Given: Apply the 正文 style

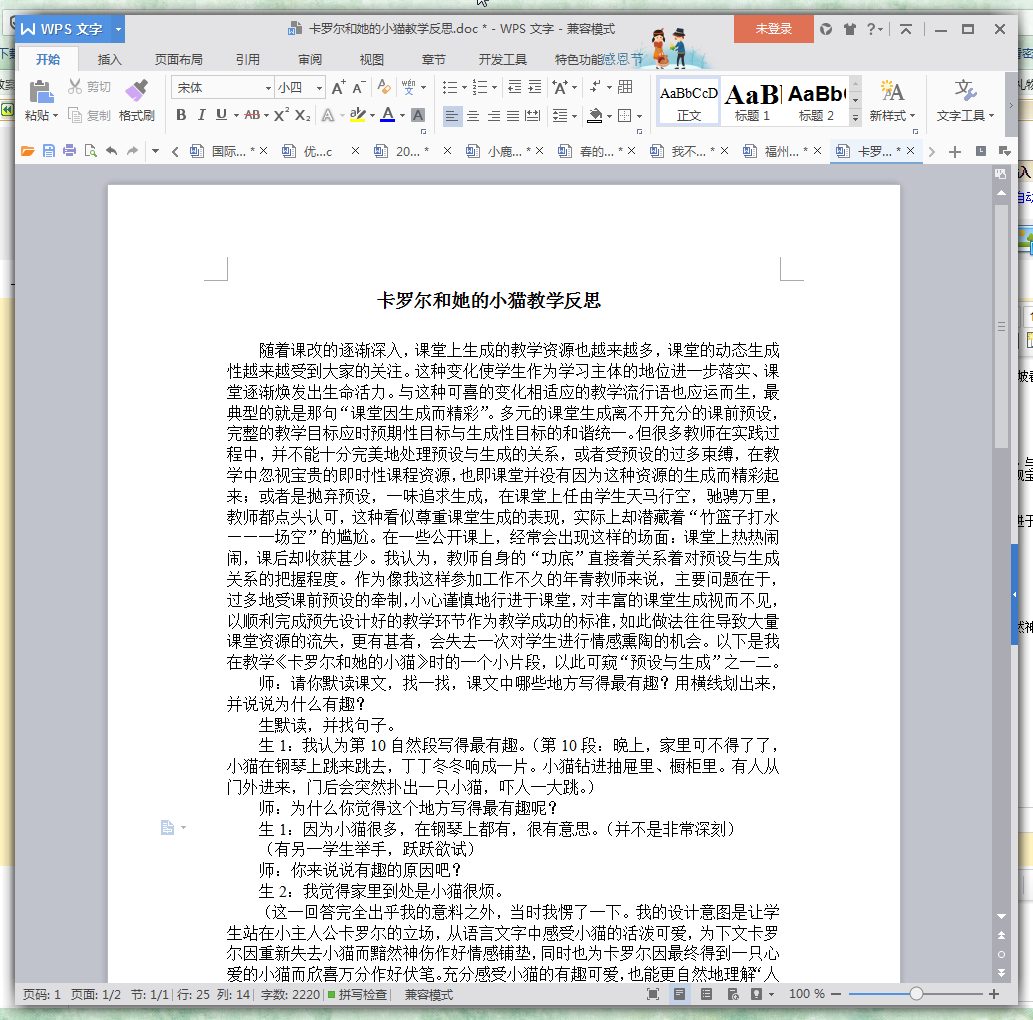Looking at the screenshot, I should (x=688, y=103).
